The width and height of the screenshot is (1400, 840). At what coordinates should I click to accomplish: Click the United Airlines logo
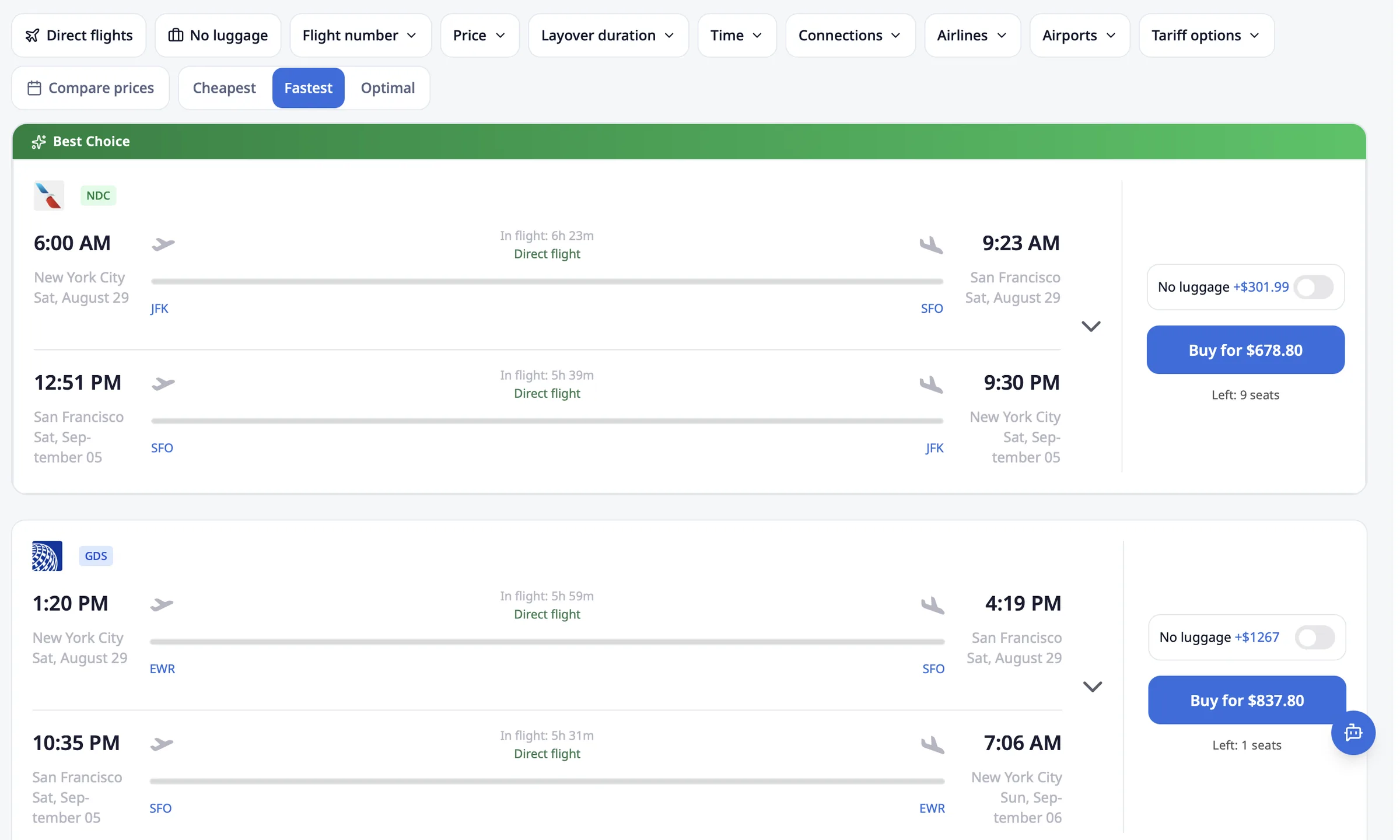[x=47, y=556]
